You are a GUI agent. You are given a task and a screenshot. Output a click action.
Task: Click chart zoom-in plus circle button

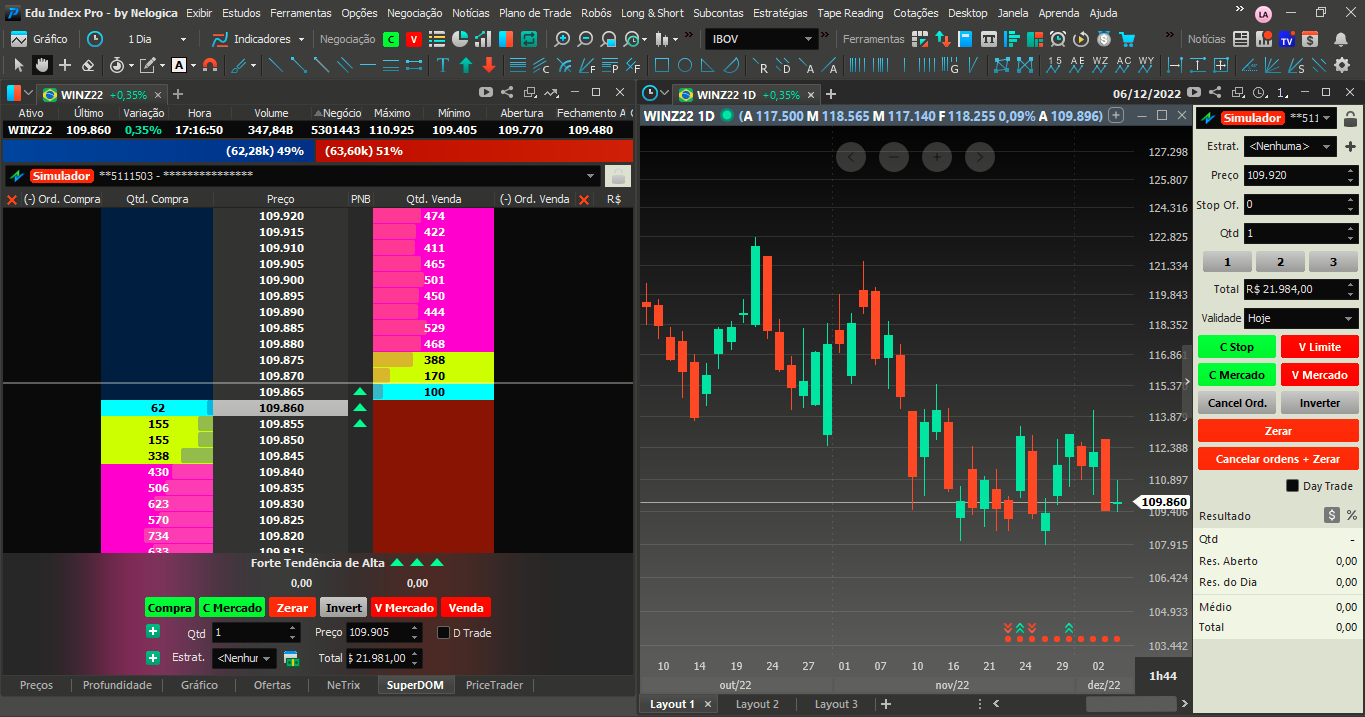coord(937,157)
